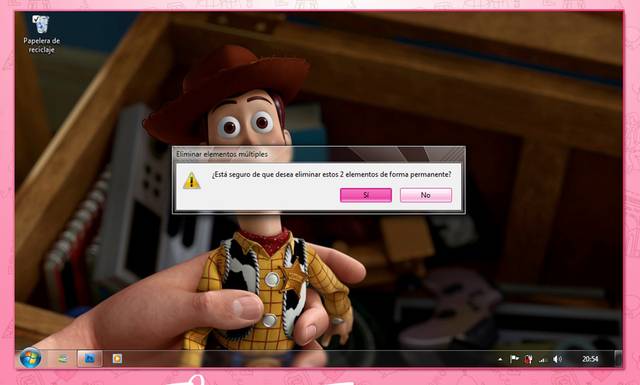Click the permanent deletion question text
Viewport: 640px width, 385px height.
[331, 174]
